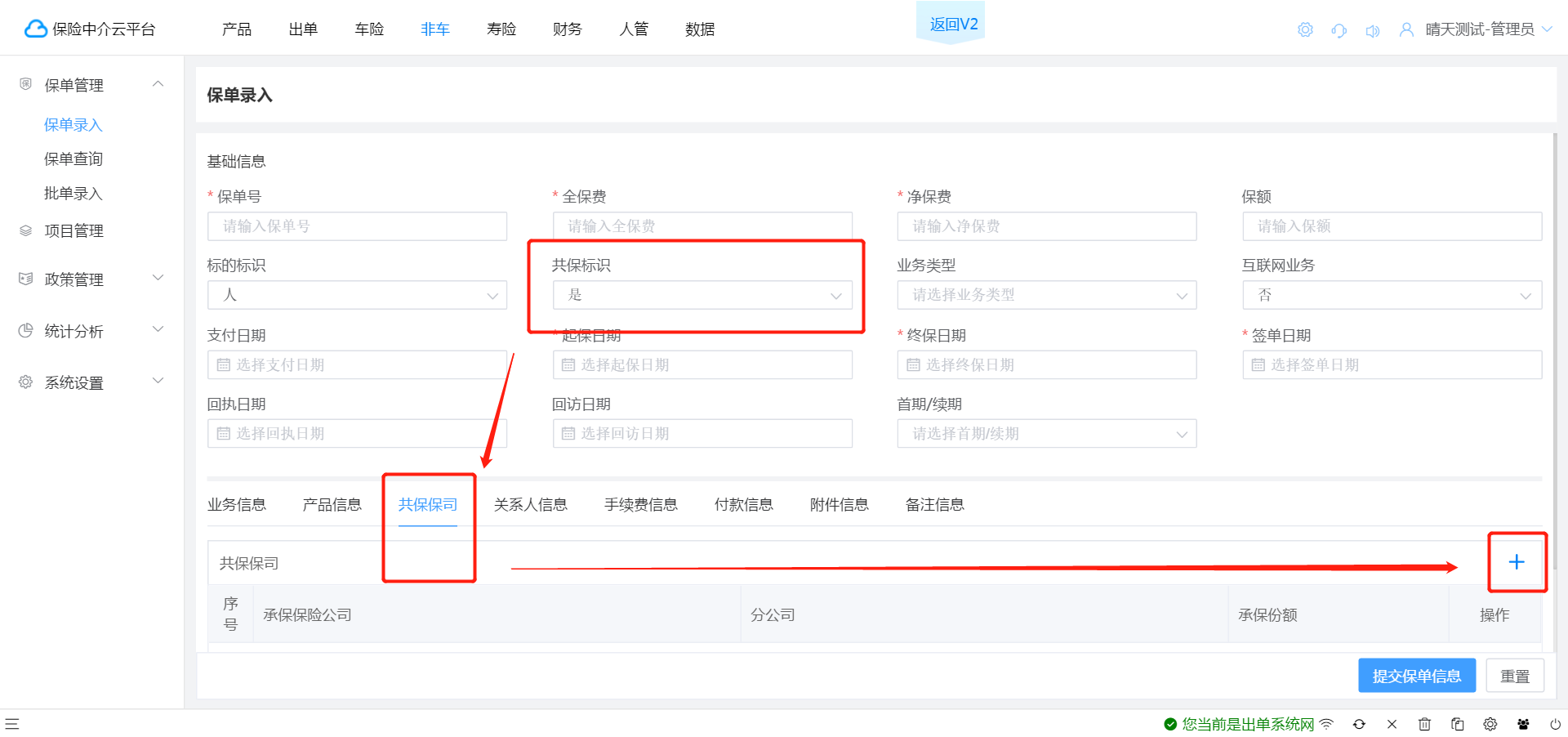This screenshot has height=737, width=1568.
Task: Switch to the 附件信息 tab
Action: (840, 505)
